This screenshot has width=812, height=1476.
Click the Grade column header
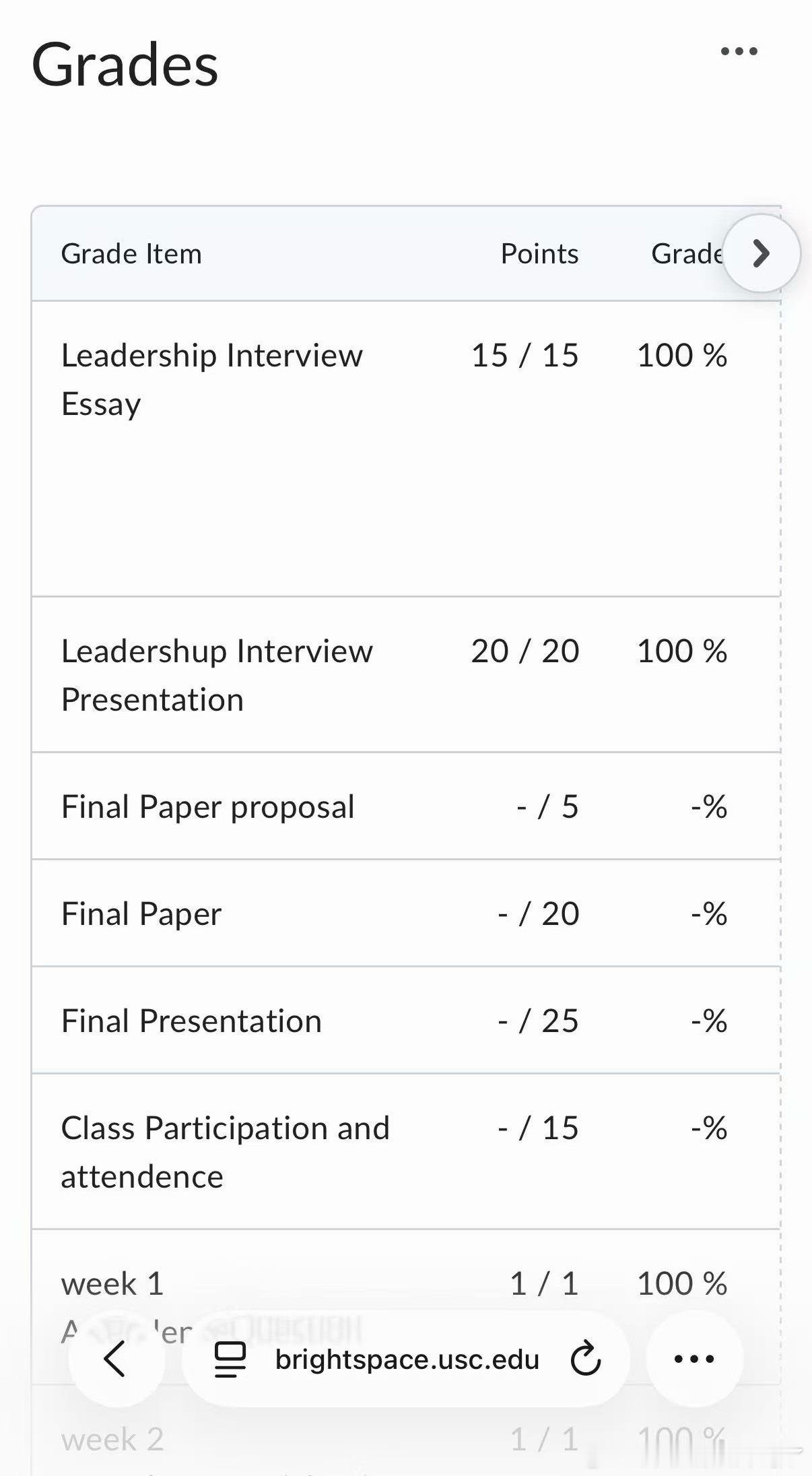click(685, 254)
